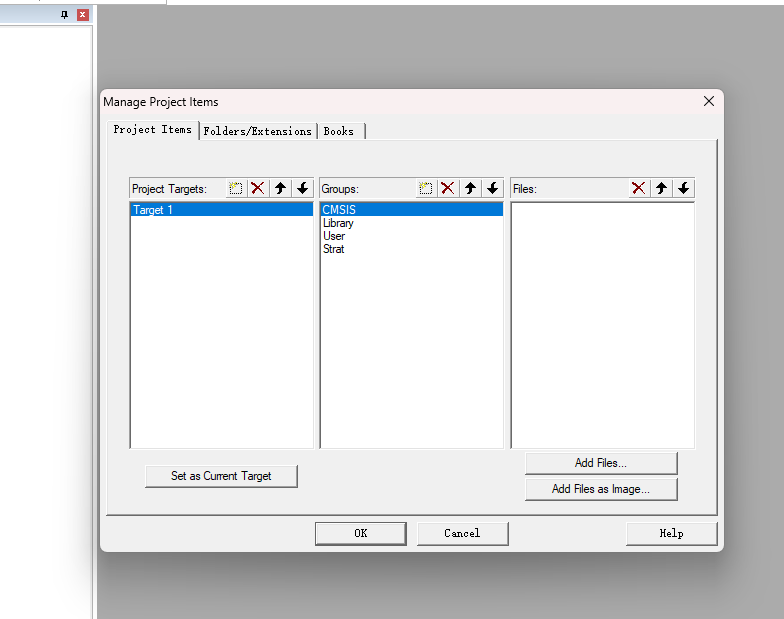Delete selected target with red X icon
Viewport: 784px width, 619px height.
258,188
